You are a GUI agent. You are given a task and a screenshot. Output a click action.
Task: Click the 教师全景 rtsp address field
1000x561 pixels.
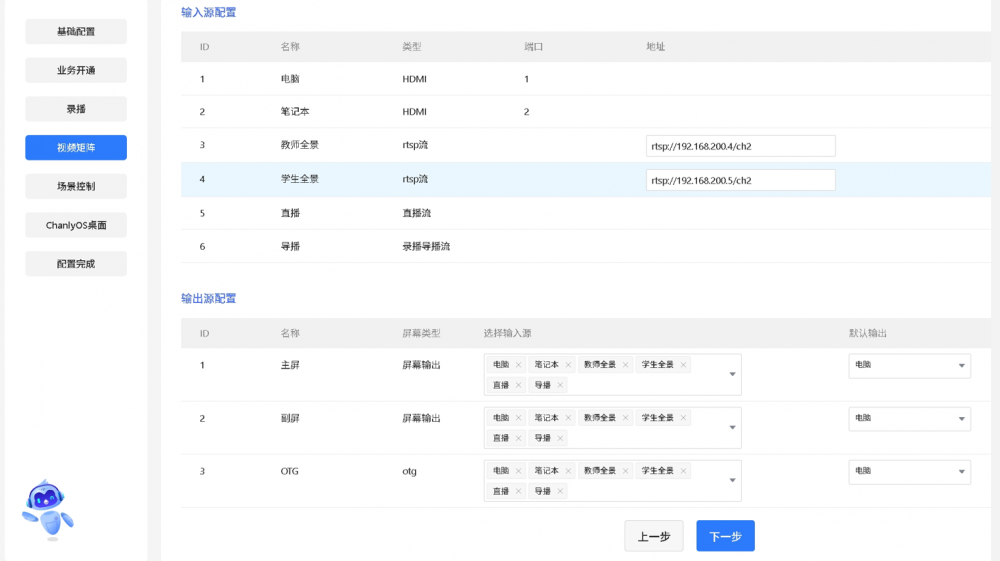pyautogui.click(x=740, y=147)
